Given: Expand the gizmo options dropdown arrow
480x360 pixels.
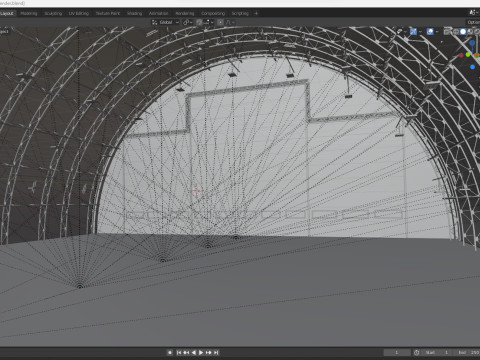Looking at the screenshot, I should pos(420,32).
